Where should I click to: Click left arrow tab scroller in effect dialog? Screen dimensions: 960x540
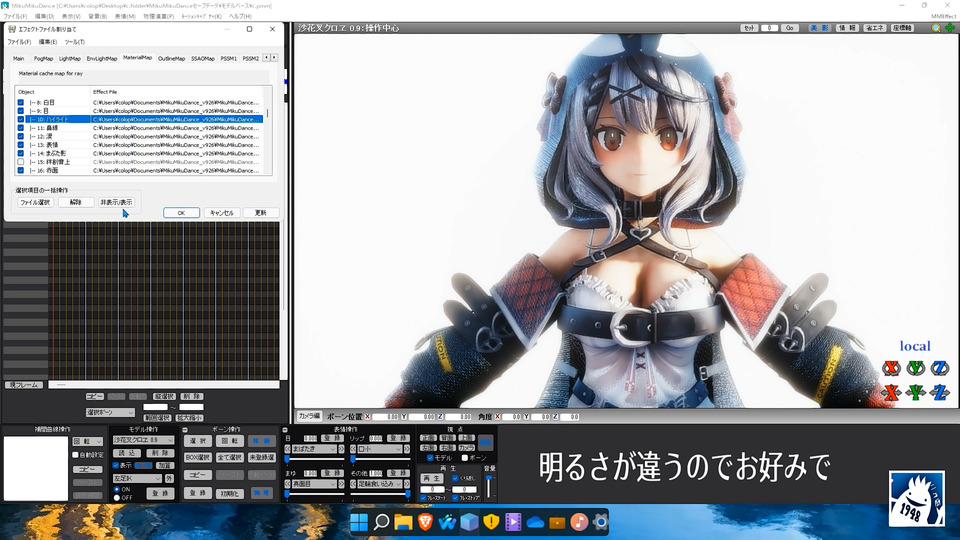tap(266, 58)
